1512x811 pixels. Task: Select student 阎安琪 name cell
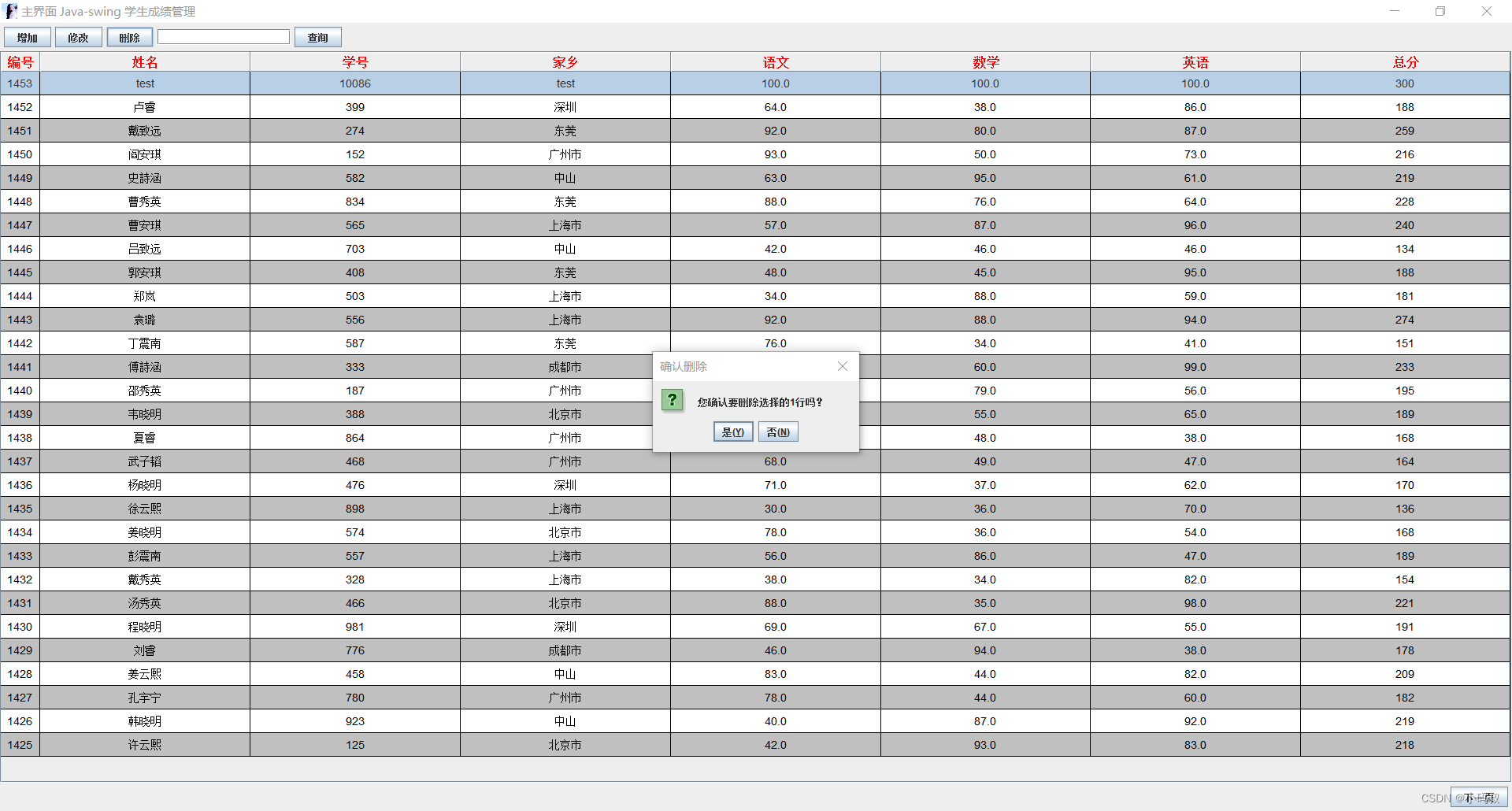point(145,154)
